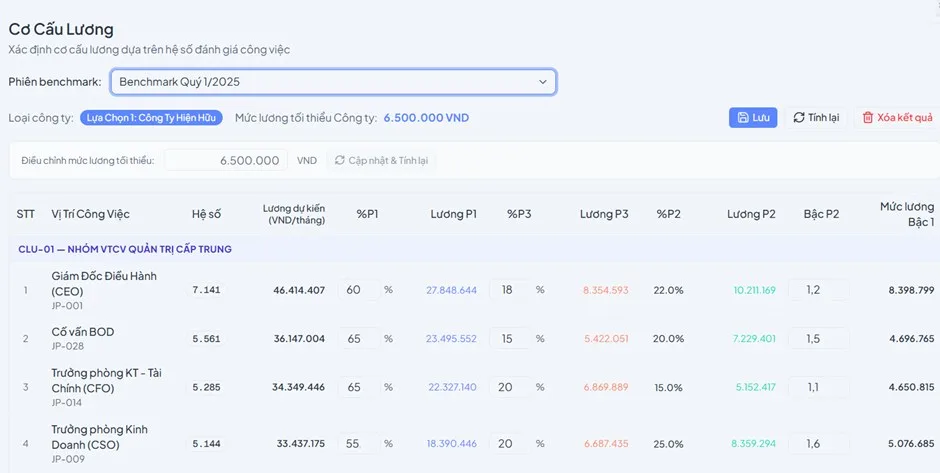Select the Lựa Chọn 1: Công Ty Hiện Hữu badge

click(x=151, y=118)
